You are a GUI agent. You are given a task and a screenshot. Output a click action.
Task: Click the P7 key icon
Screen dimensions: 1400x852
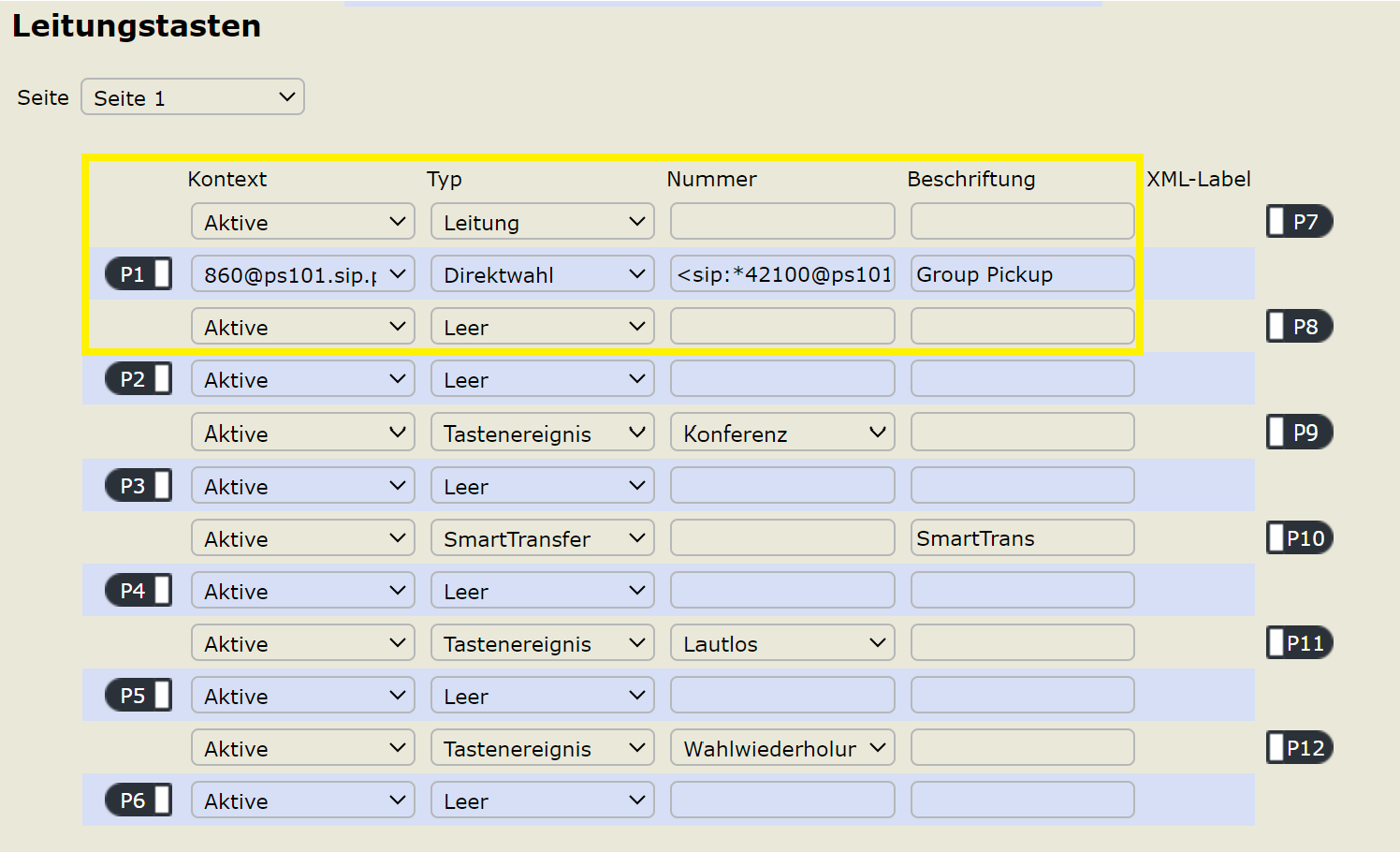(1300, 221)
